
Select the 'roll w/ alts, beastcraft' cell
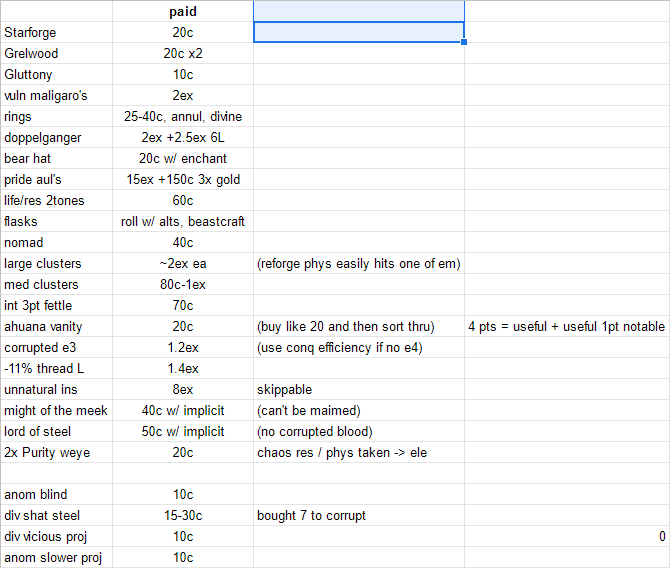[x=183, y=221]
